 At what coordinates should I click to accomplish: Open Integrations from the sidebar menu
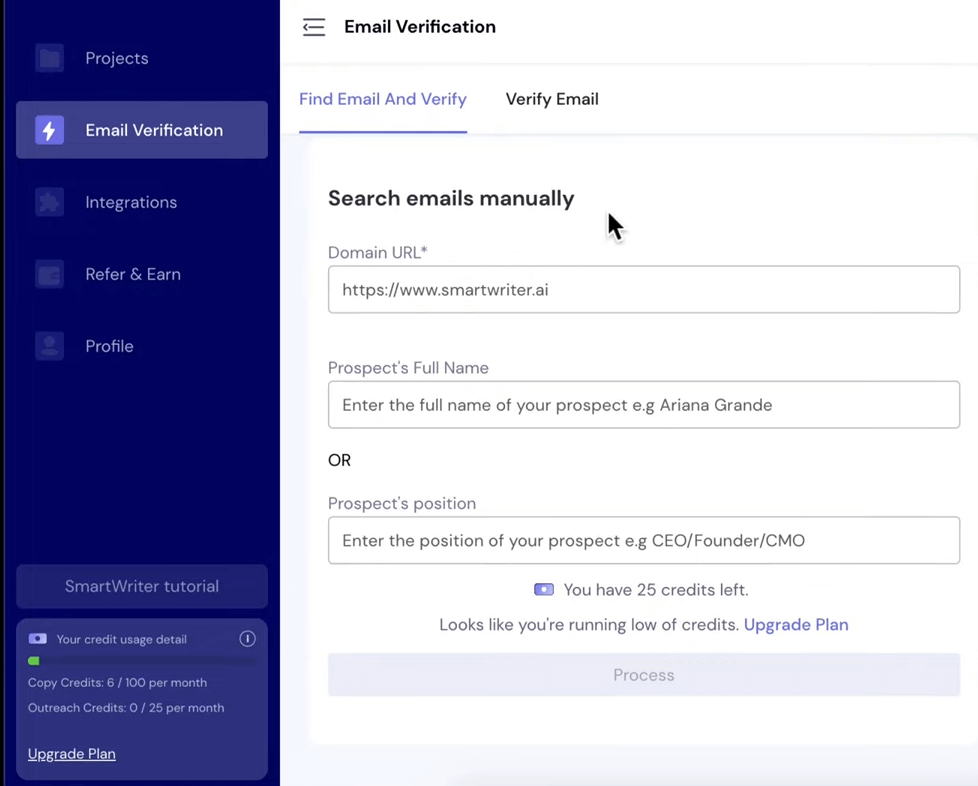click(131, 202)
